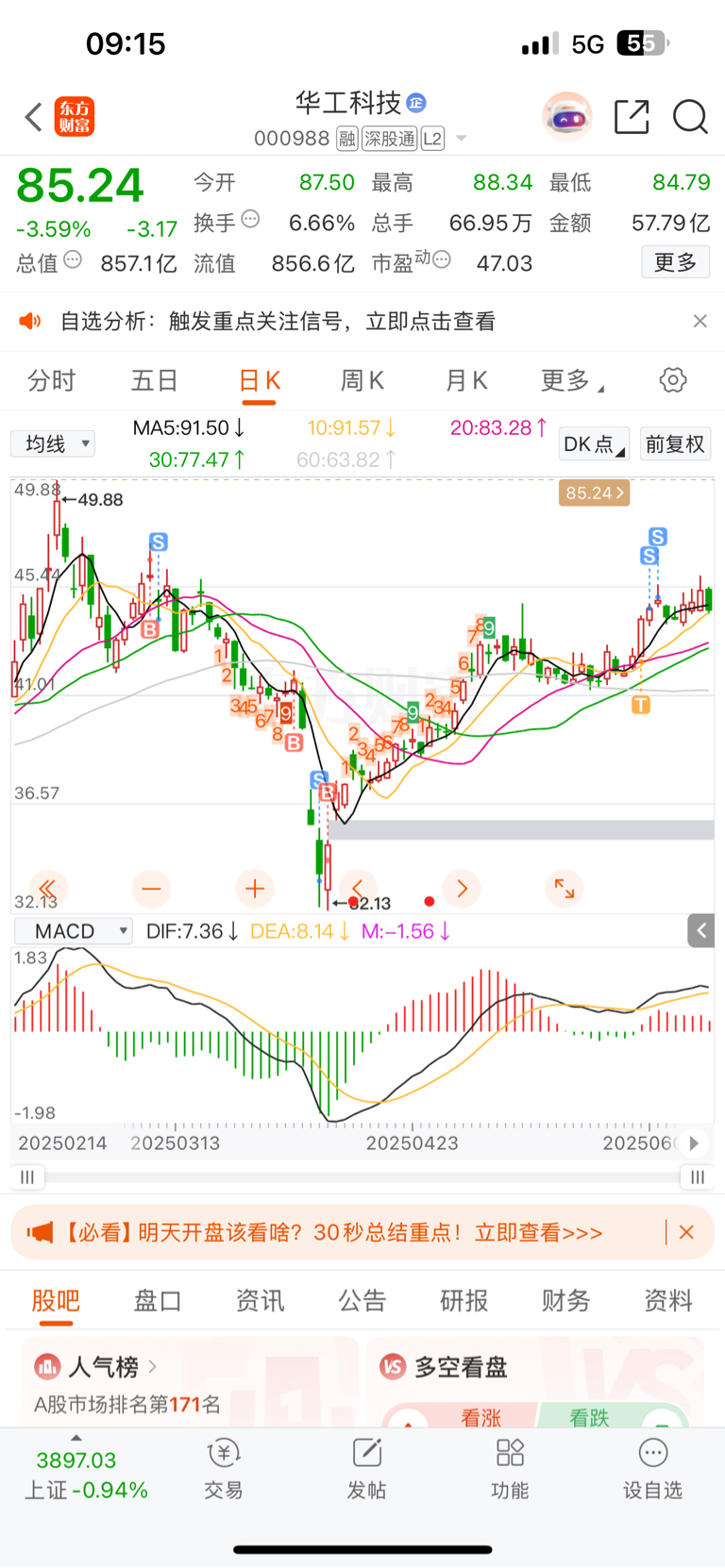Zoom out chart with minus button

[151, 888]
